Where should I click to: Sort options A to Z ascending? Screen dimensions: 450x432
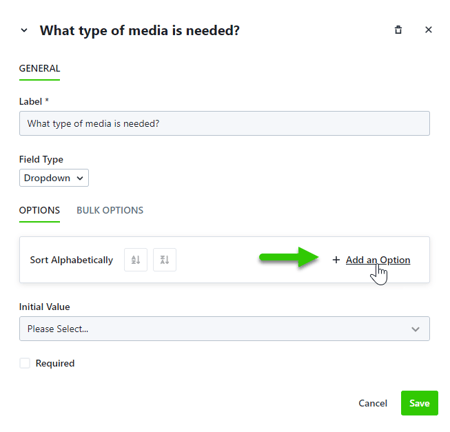(136, 260)
